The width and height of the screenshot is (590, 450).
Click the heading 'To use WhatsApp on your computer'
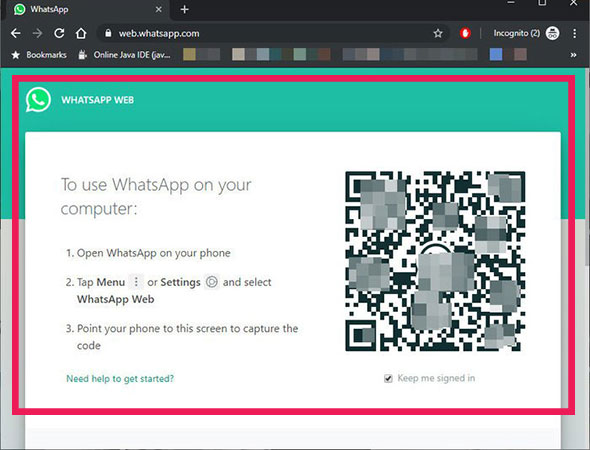coord(156,196)
